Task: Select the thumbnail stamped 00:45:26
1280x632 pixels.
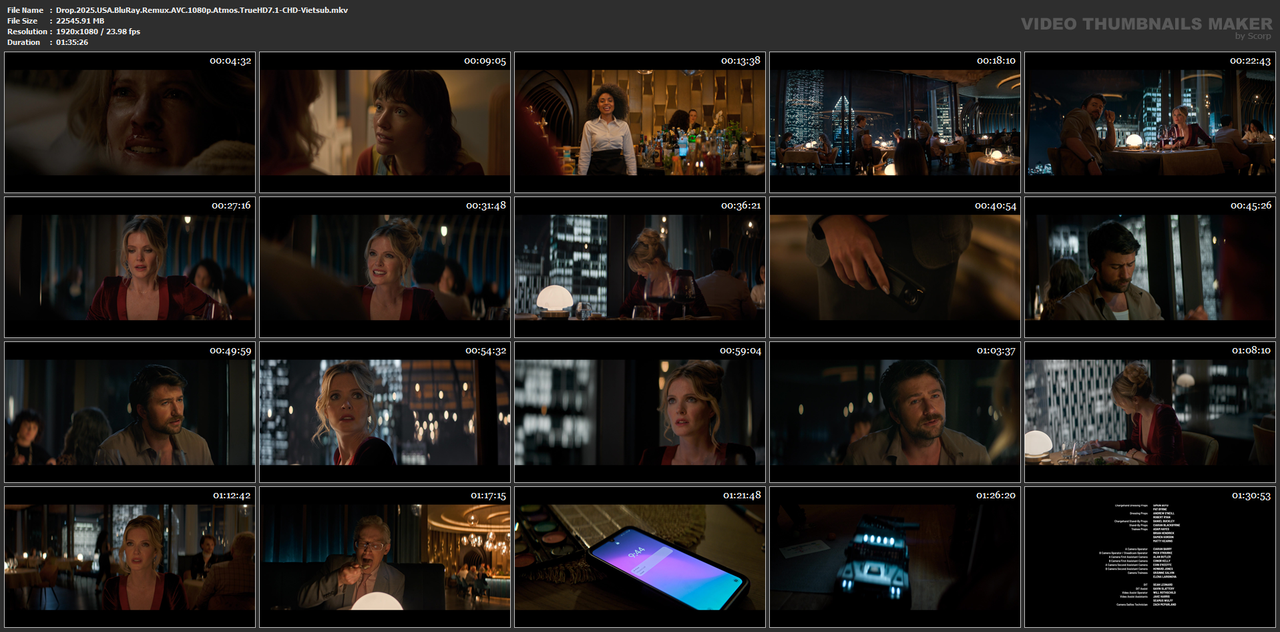Action: point(1150,267)
